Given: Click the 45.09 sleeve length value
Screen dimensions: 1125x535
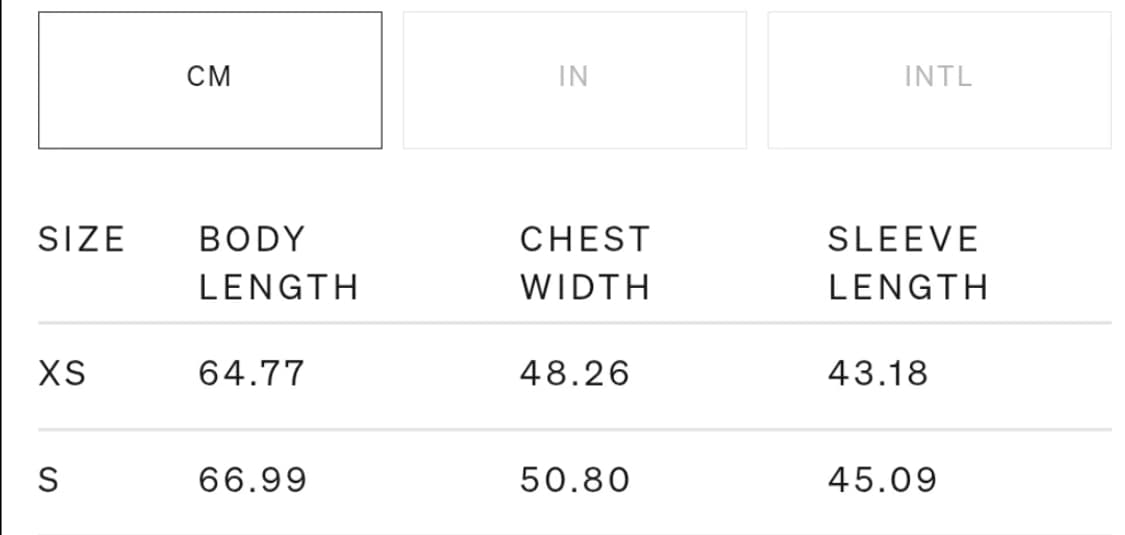Looking at the screenshot, I should tap(882, 481).
